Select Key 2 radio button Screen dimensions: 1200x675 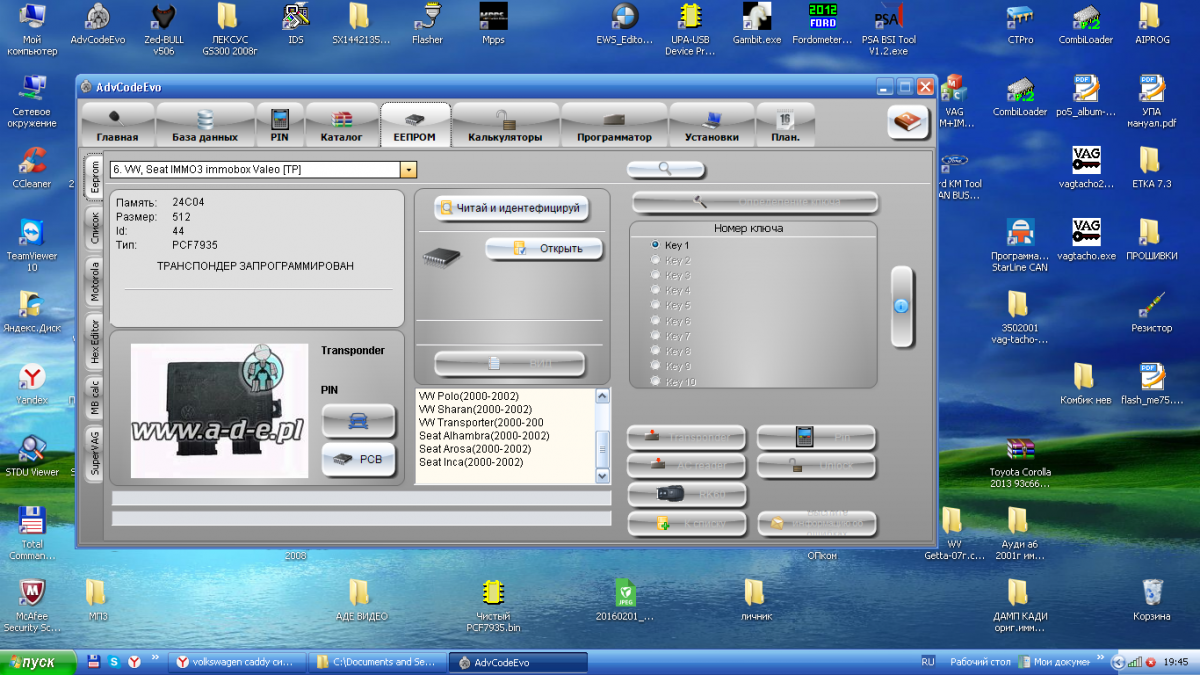pyautogui.click(x=656, y=260)
